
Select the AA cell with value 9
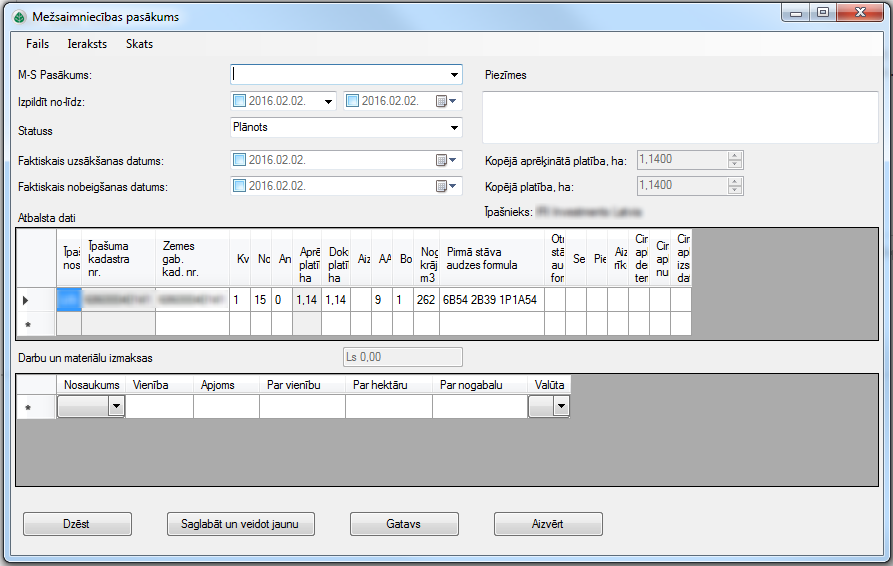tap(382, 300)
